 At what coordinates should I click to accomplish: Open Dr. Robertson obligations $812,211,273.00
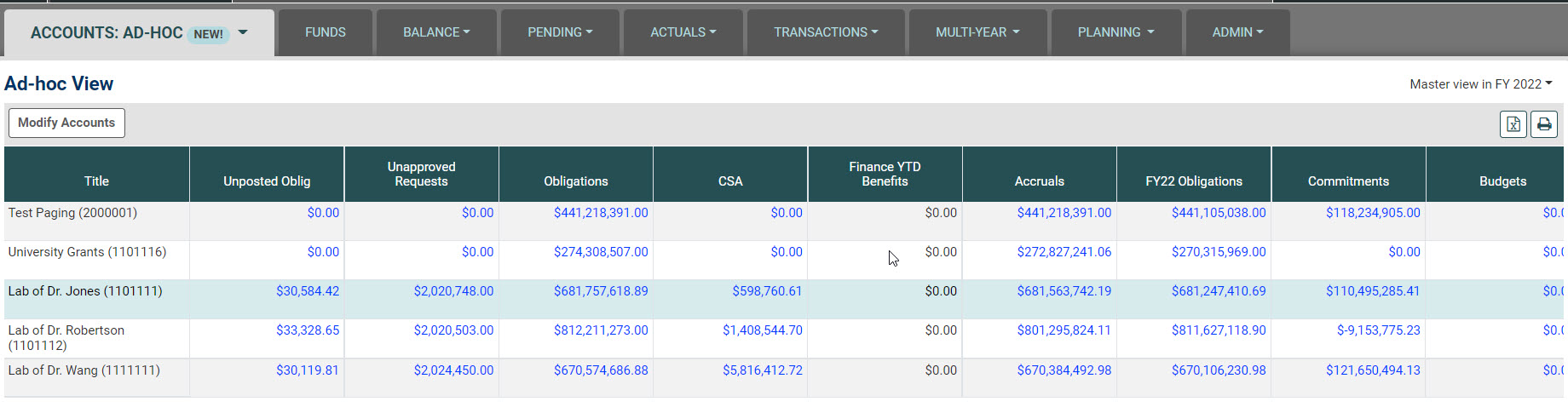pyautogui.click(x=601, y=330)
